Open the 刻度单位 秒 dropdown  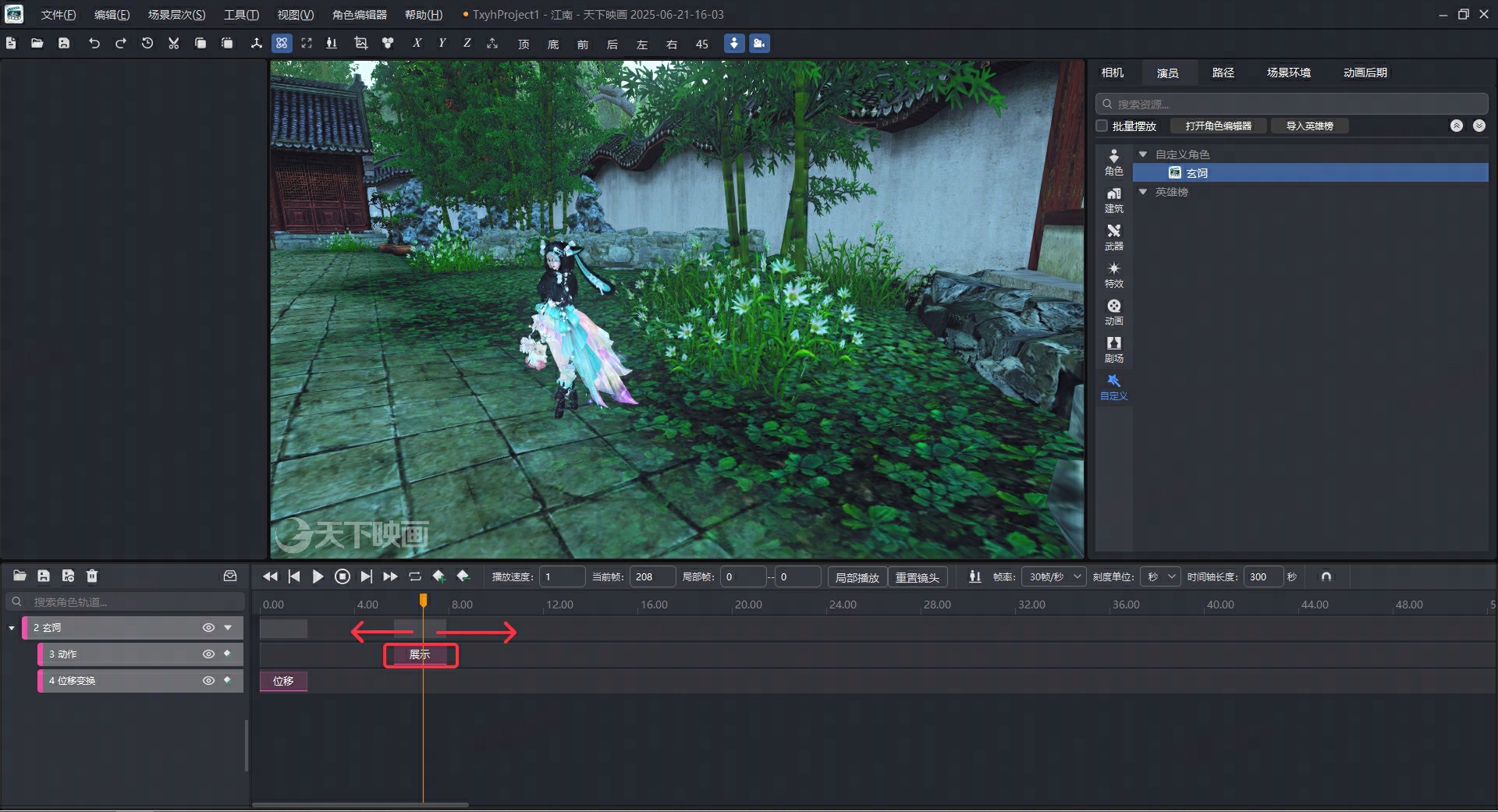(1160, 576)
